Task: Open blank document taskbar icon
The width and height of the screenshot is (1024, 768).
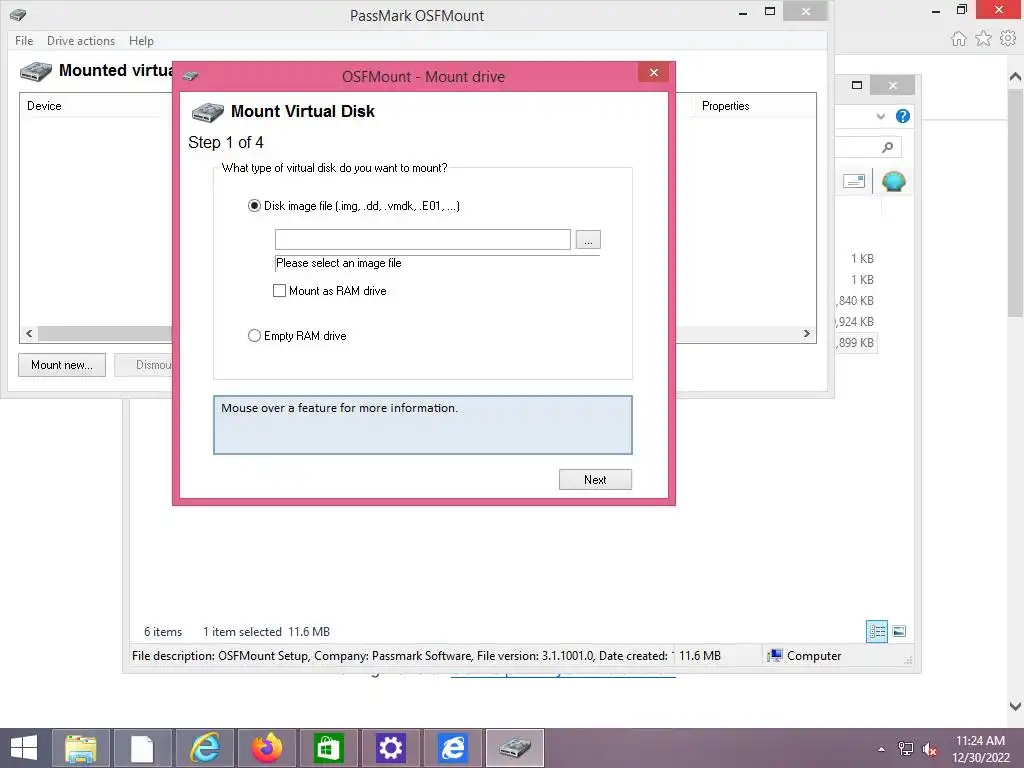Action: 142,748
